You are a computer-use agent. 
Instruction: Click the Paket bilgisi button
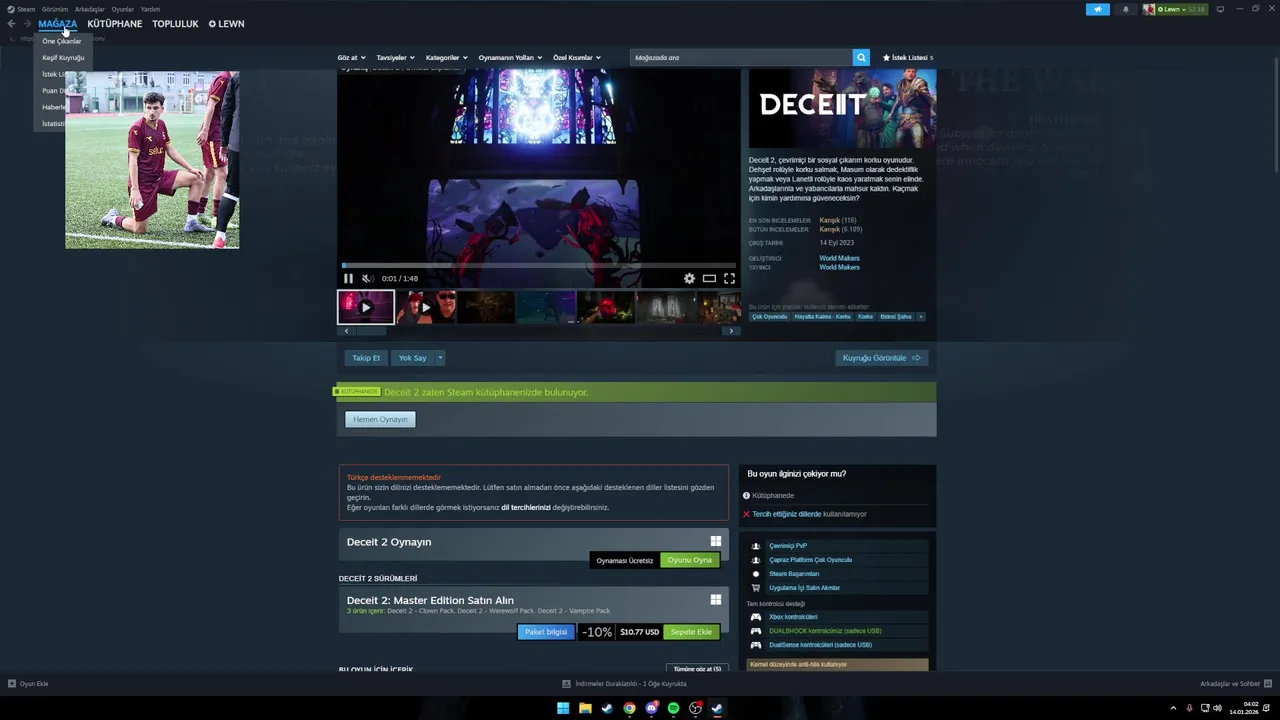pyautogui.click(x=546, y=632)
